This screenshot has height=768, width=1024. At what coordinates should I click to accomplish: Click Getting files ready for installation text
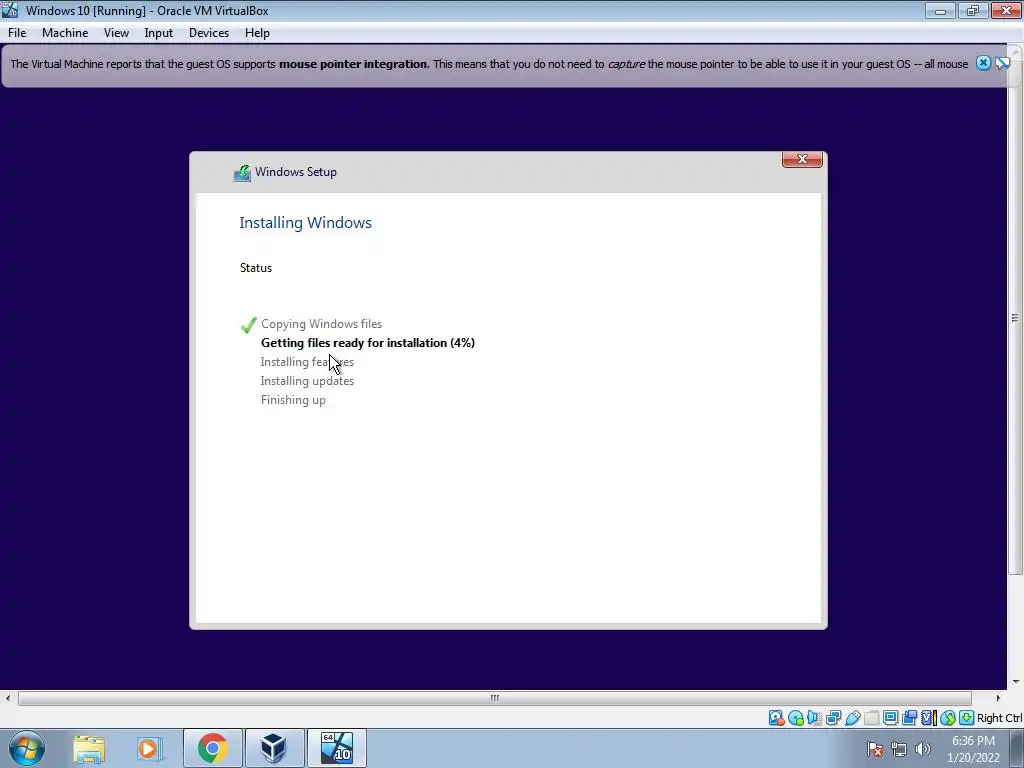(x=368, y=343)
